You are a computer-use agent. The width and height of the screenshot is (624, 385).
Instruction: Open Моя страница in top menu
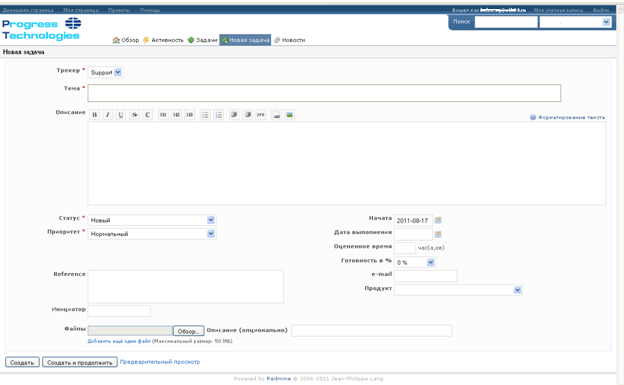pyautogui.click(x=81, y=10)
